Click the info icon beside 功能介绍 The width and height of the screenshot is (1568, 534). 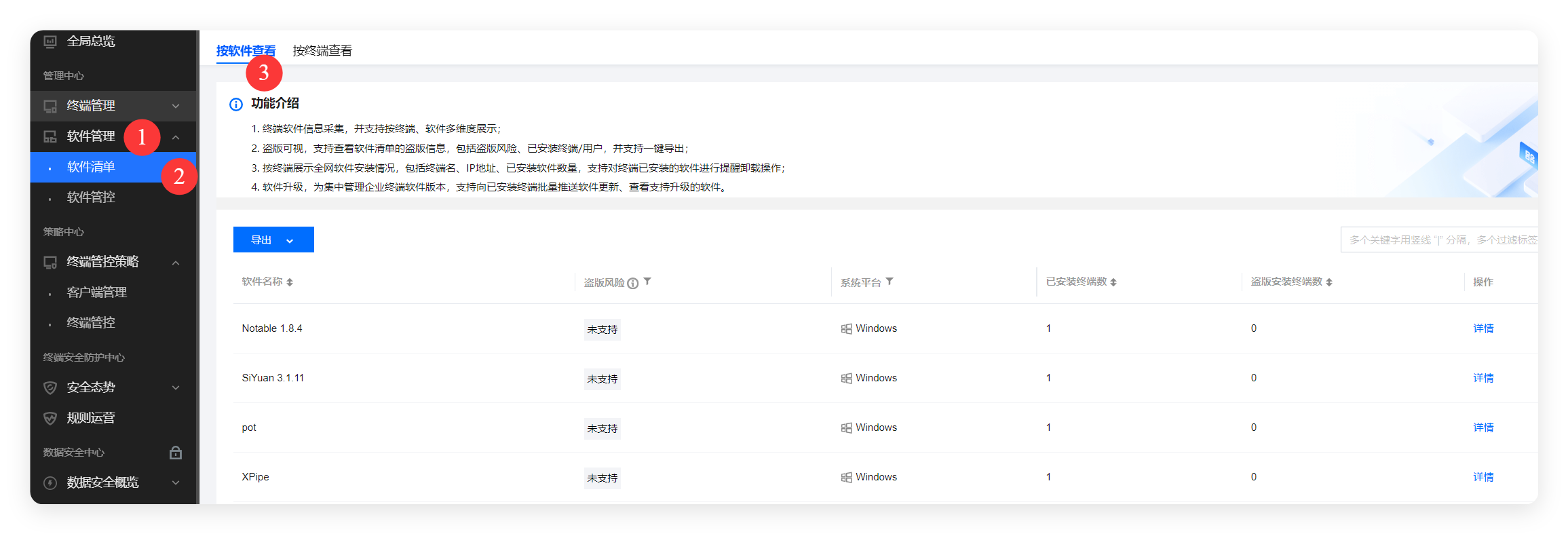tap(236, 104)
